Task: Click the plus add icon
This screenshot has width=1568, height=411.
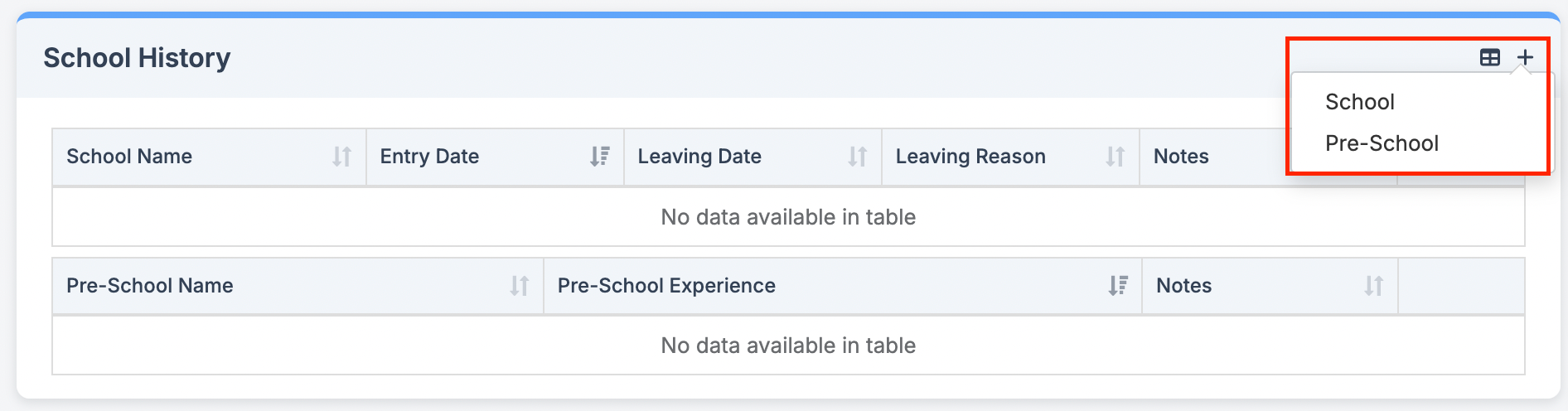Action: [x=1525, y=57]
